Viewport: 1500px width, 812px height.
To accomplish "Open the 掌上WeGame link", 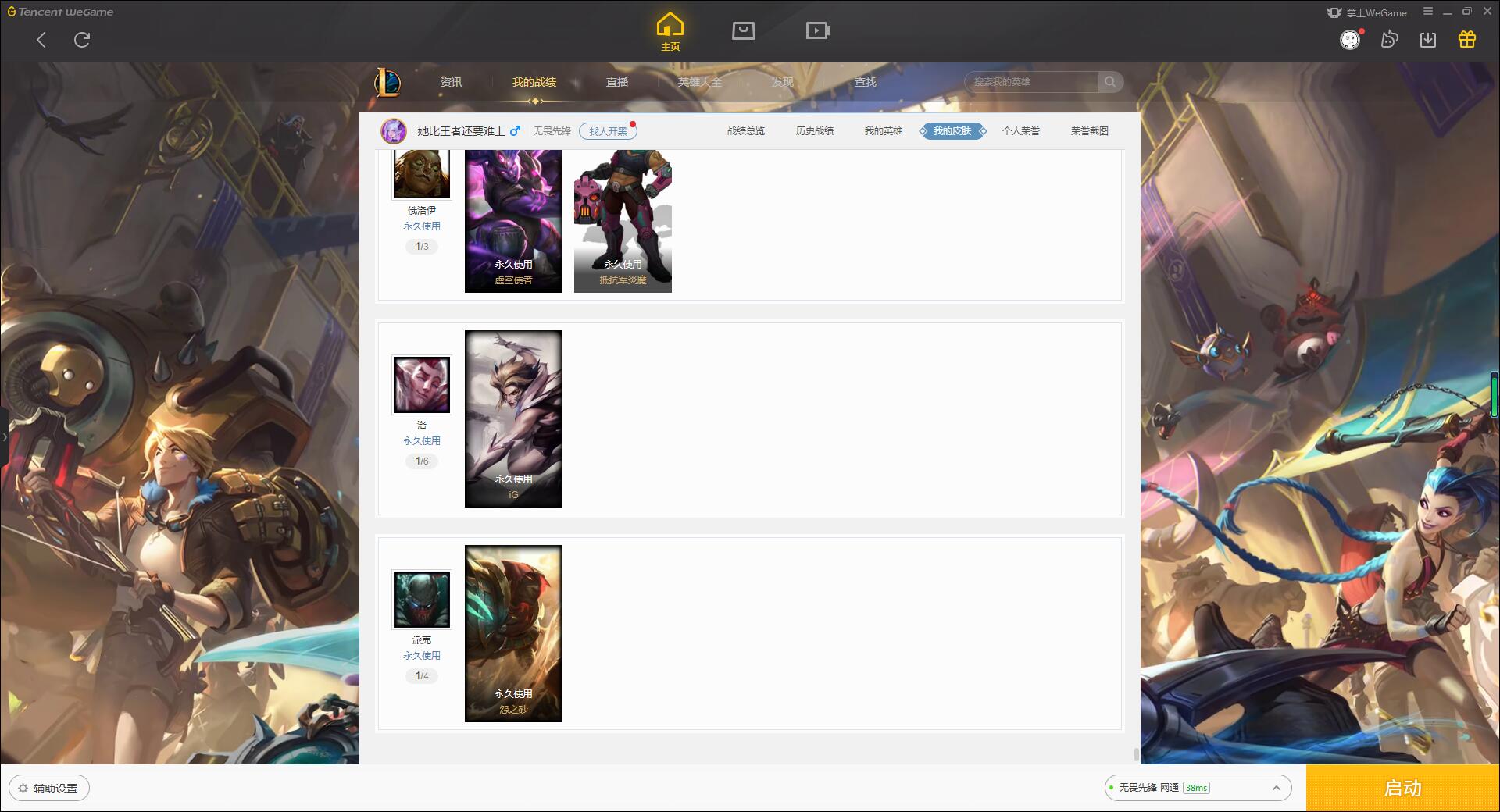I will click(1366, 12).
